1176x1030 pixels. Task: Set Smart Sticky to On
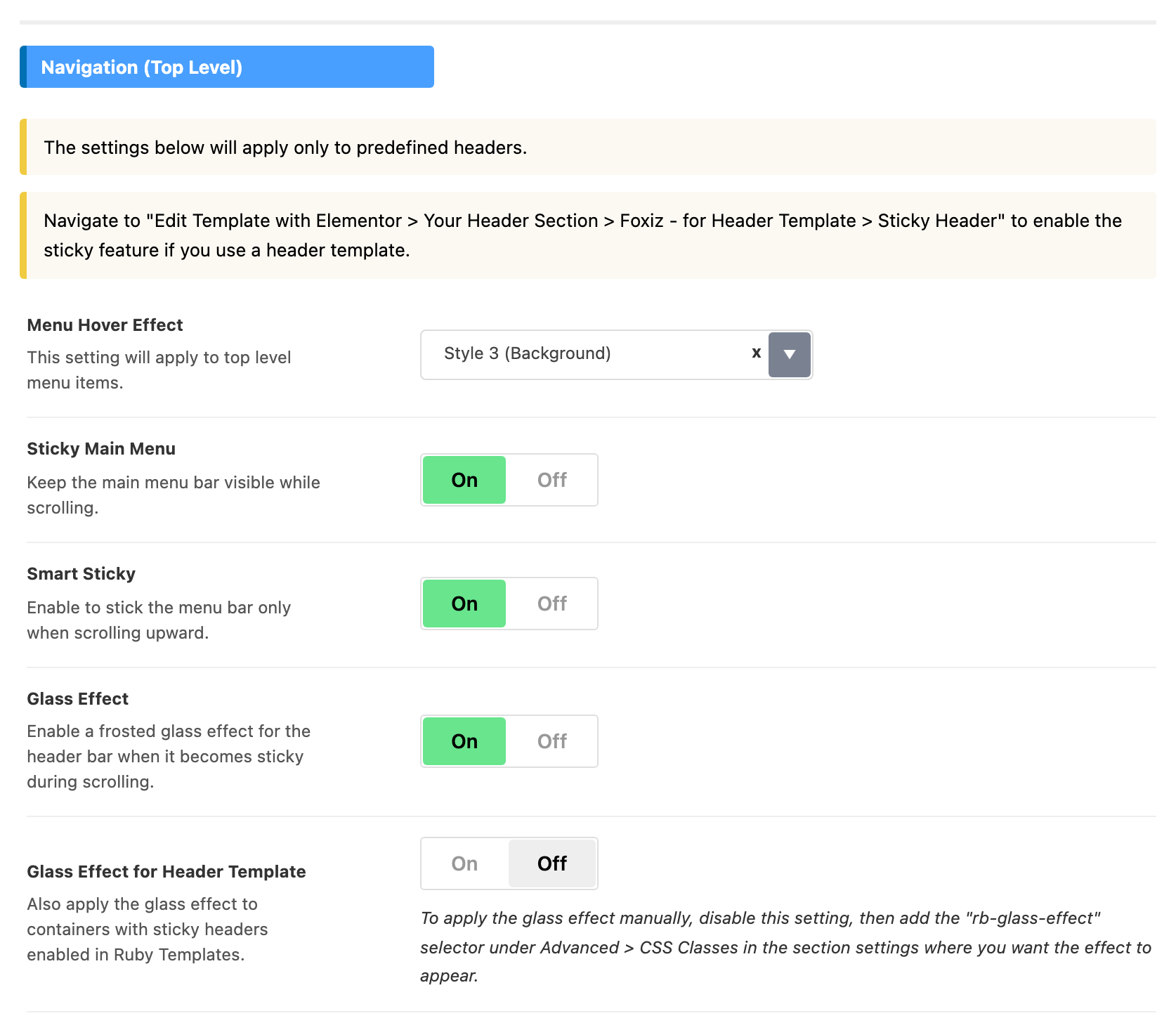click(x=464, y=604)
